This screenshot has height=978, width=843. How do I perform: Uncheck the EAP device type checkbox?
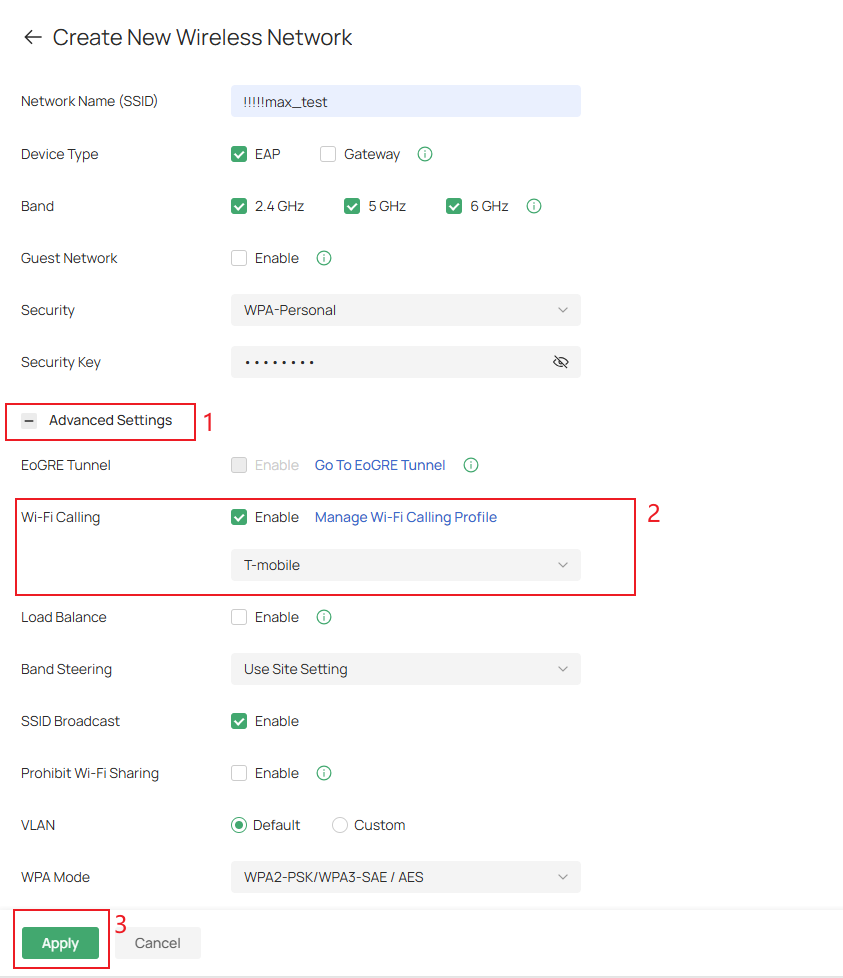pyautogui.click(x=239, y=154)
